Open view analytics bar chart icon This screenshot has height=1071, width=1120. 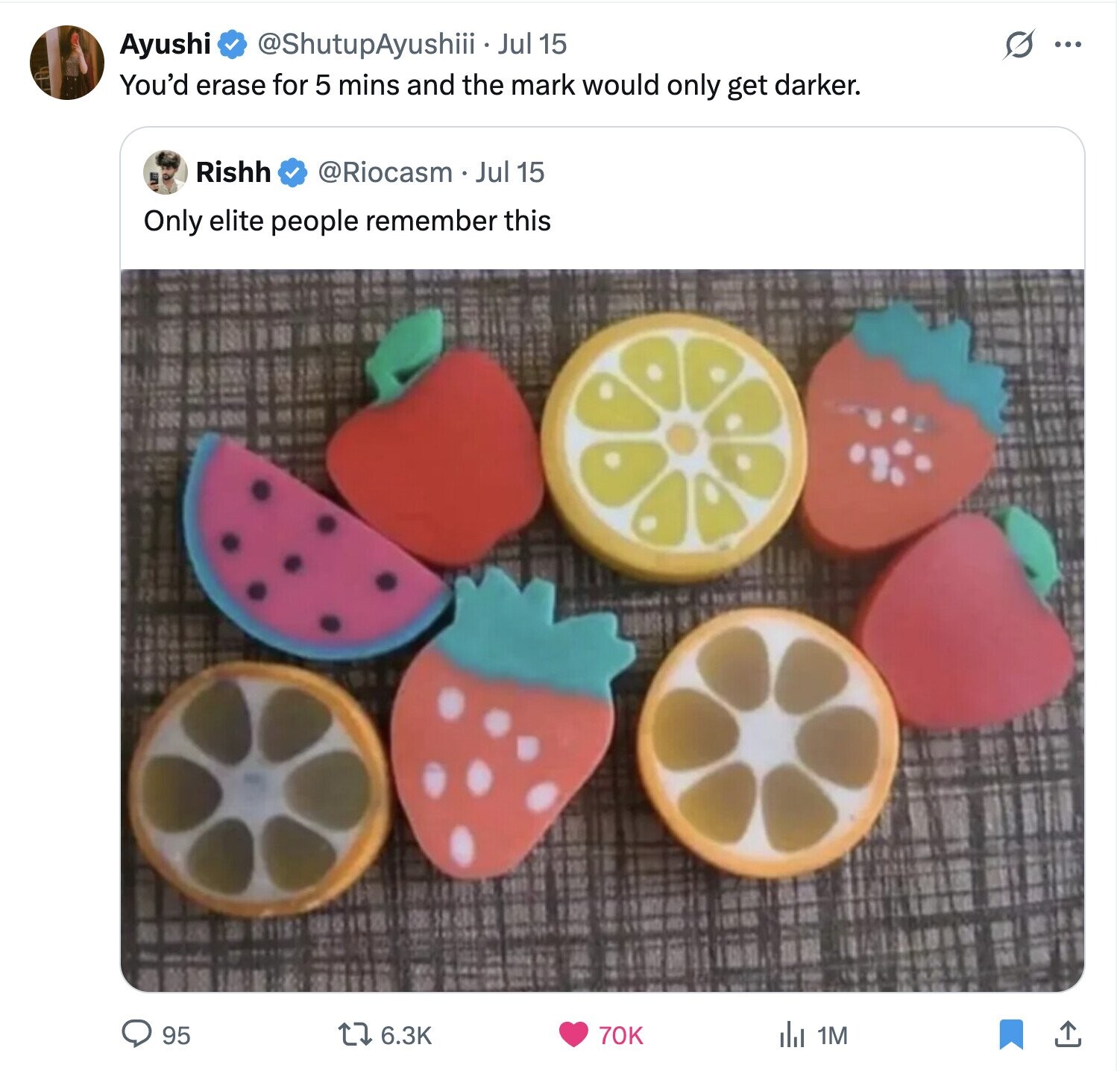(x=792, y=1034)
